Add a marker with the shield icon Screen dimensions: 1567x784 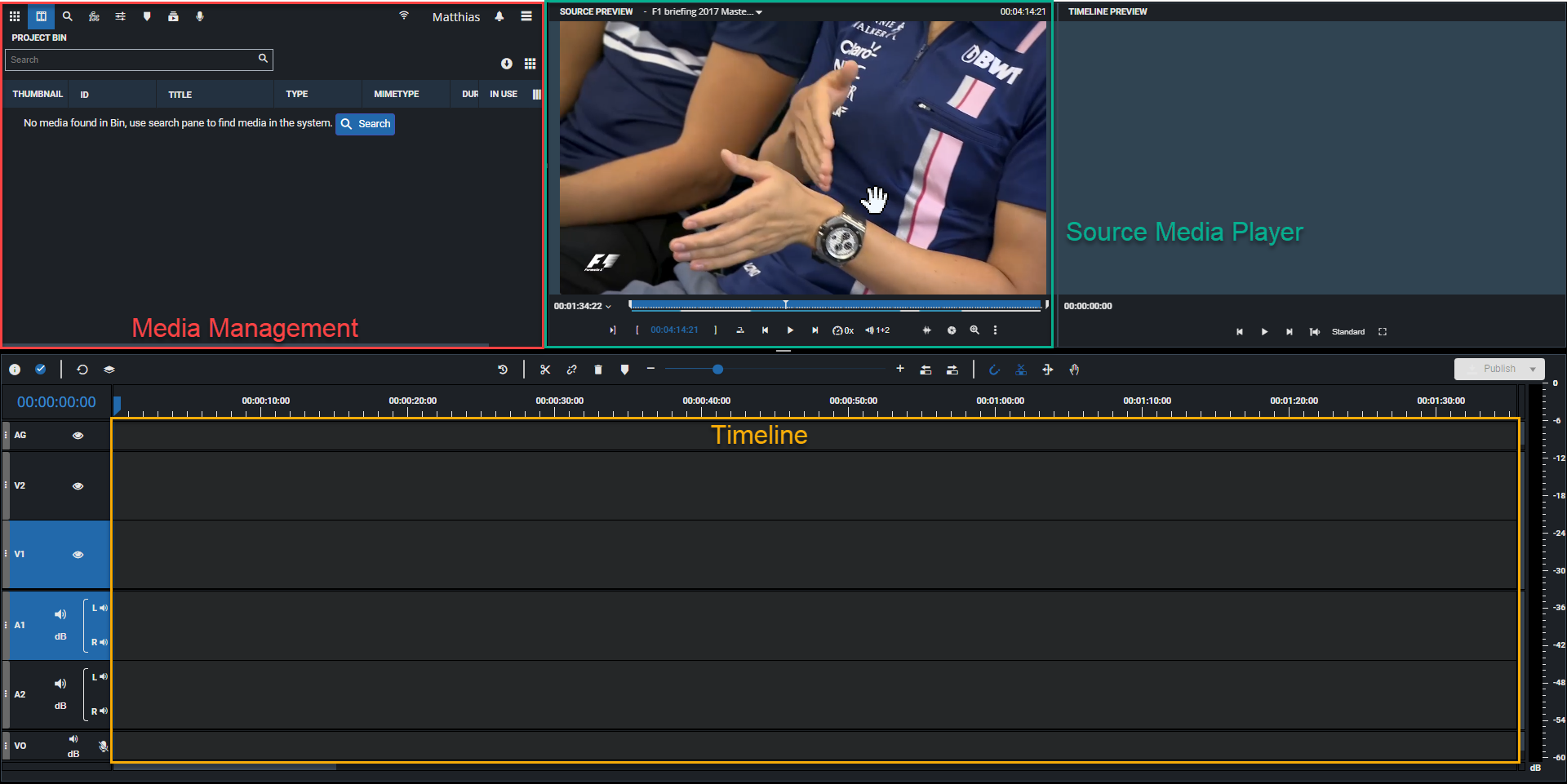click(624, 370)
